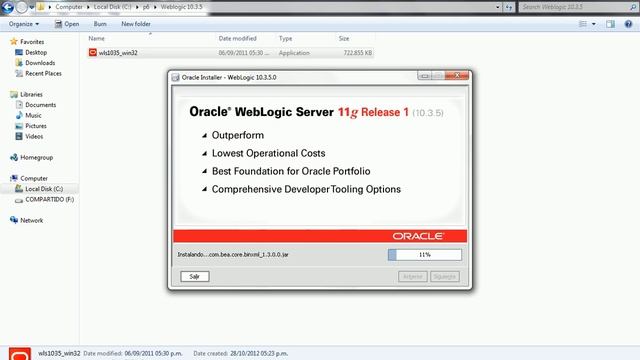
Task: Open the Videos library
Action: pos(34,136)
